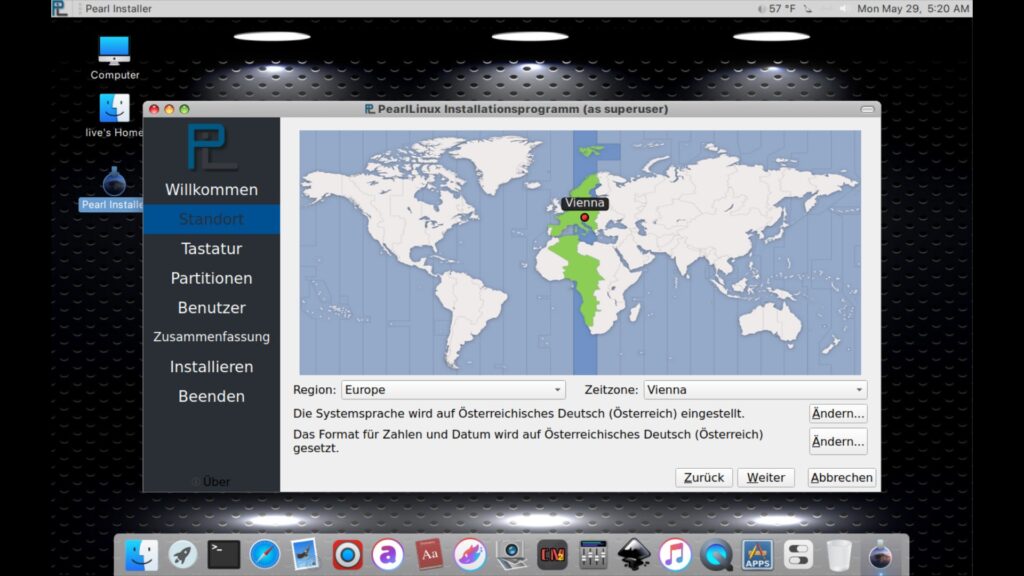Click Abbrechen to cancel the installer
The height and width of the screenshot is (576, 1024).
click(841, 477)
